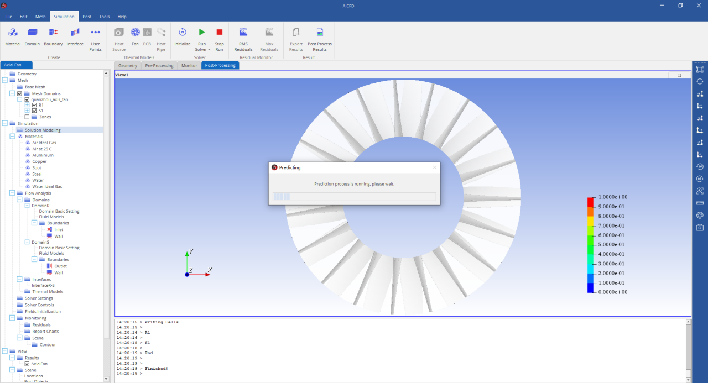
Task: Collapse the Domains folder node
Action: 19,199
